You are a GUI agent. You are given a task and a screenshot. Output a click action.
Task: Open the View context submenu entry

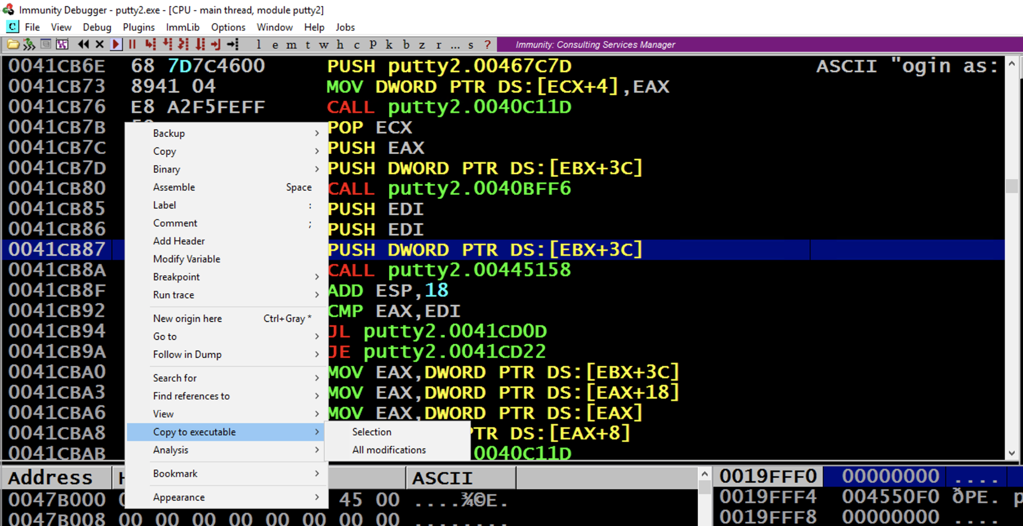[x=226, y=414]
